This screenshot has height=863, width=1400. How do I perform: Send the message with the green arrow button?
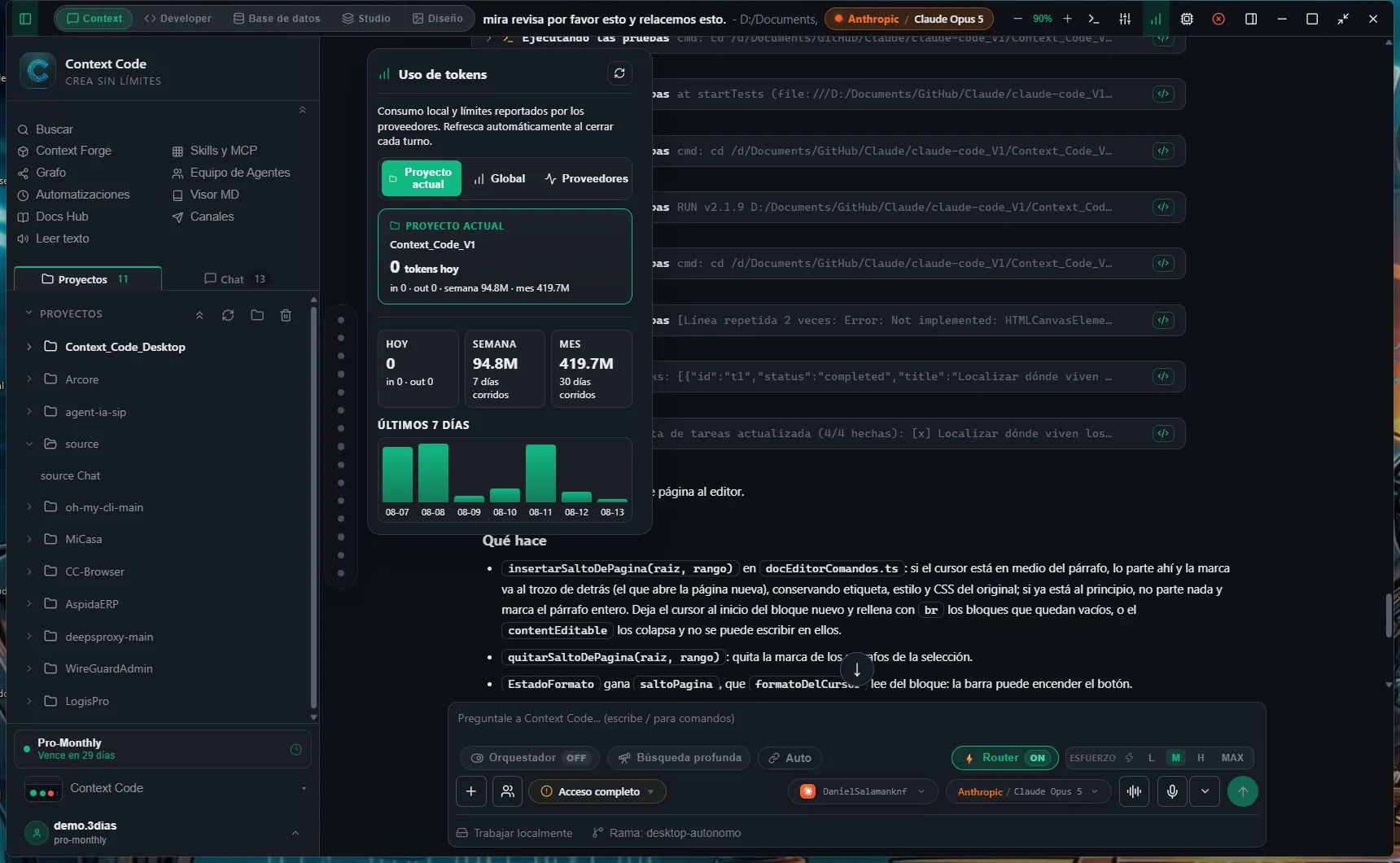tap(1242, 791)
